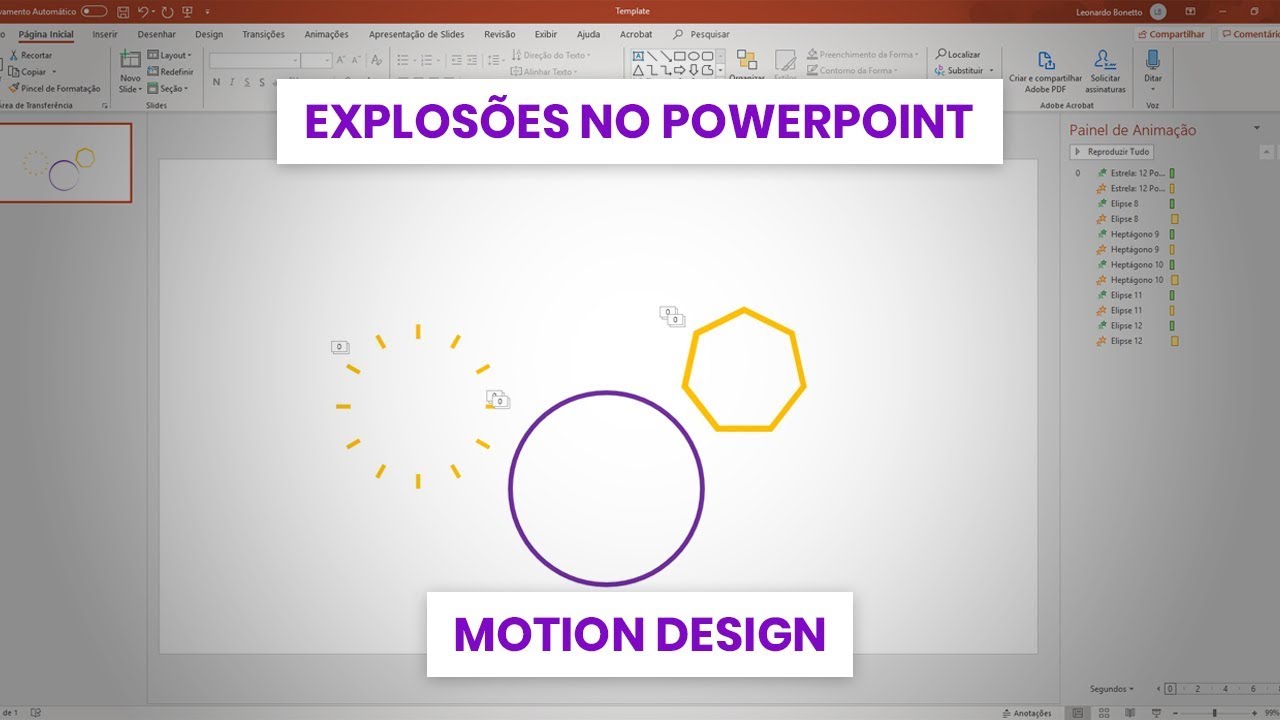Click the Ditar microphone icon

coord(1153,60)
